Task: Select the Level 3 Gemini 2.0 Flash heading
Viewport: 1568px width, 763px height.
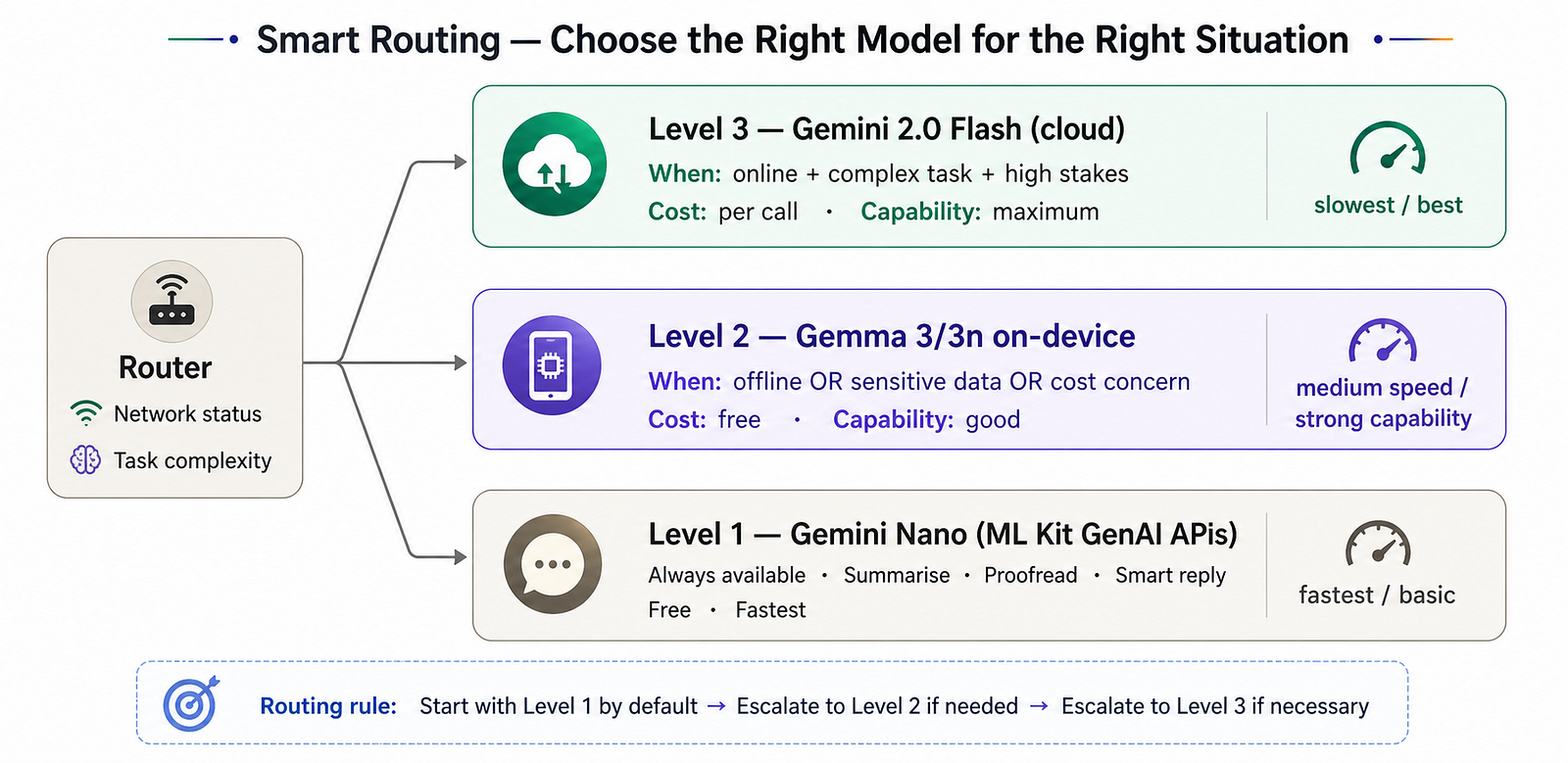Action: point(887,129)
